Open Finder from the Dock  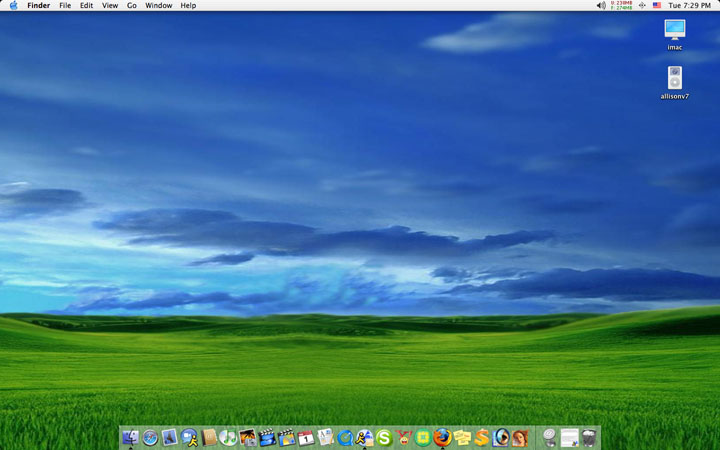[x=130, y=438]
